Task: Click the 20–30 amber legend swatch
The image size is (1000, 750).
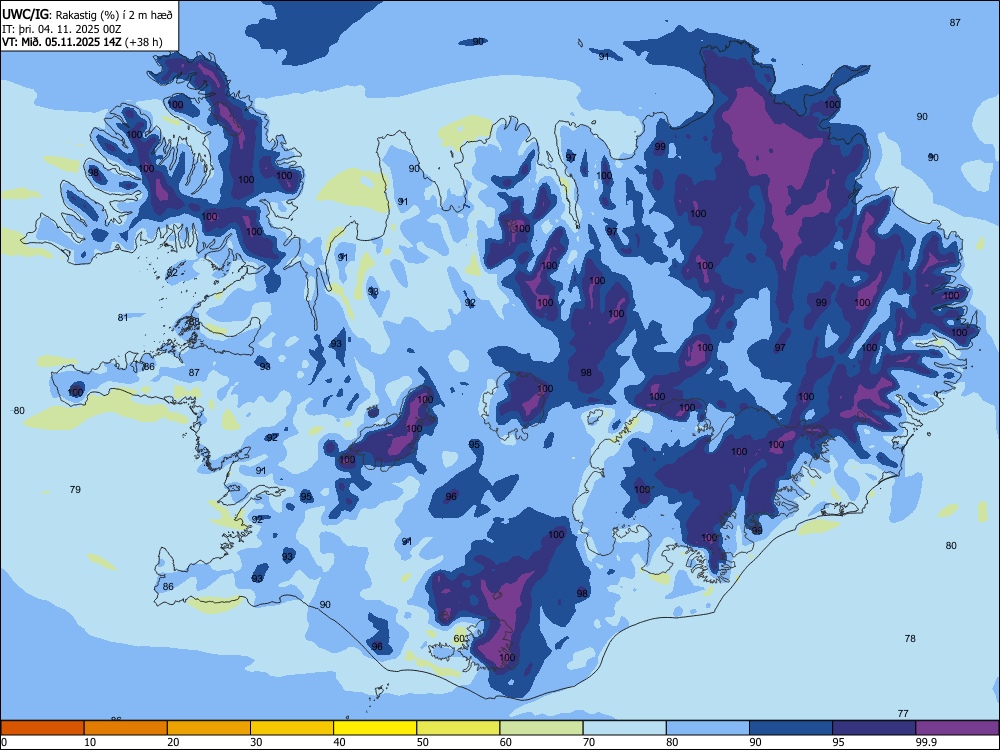Action: tap(209, 728)
